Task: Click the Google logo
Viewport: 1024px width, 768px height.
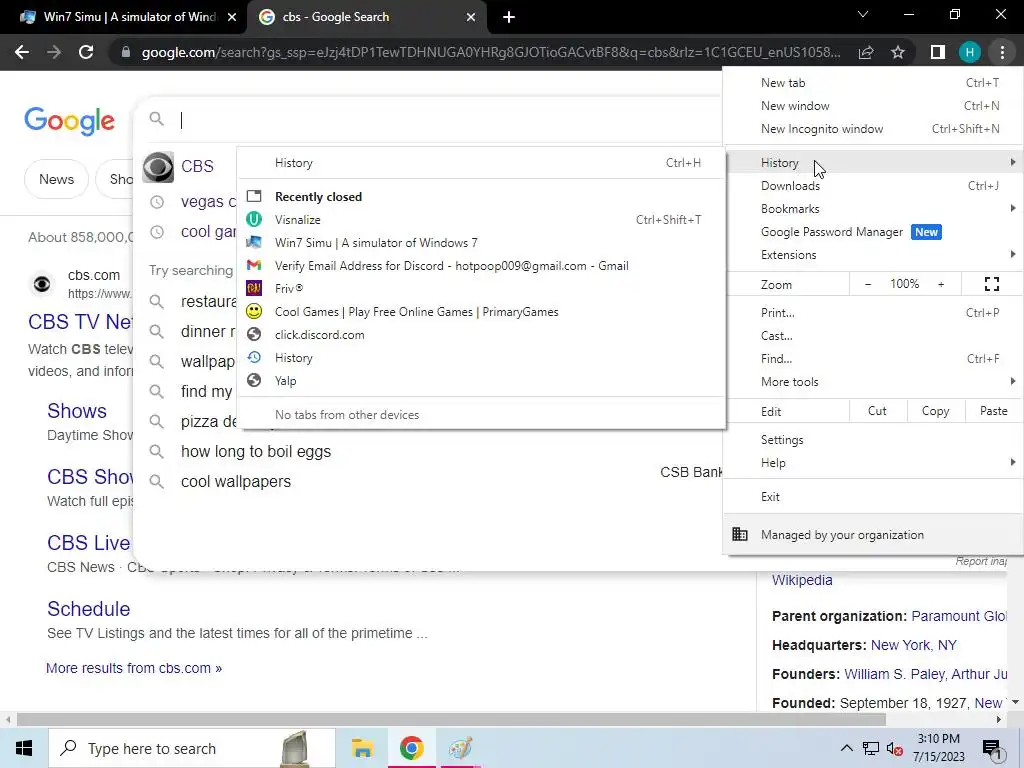Action: [x=69, y=121]
